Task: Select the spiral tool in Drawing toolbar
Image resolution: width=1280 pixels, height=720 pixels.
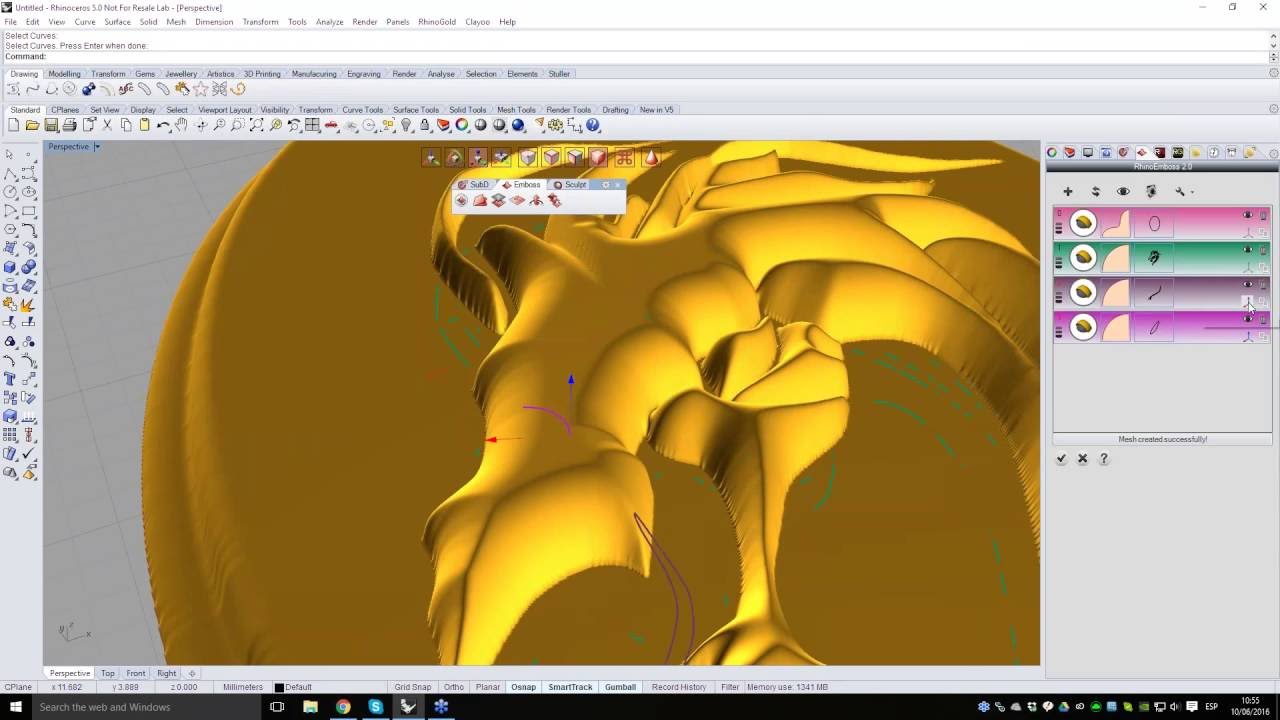Action: click(238, 89)
